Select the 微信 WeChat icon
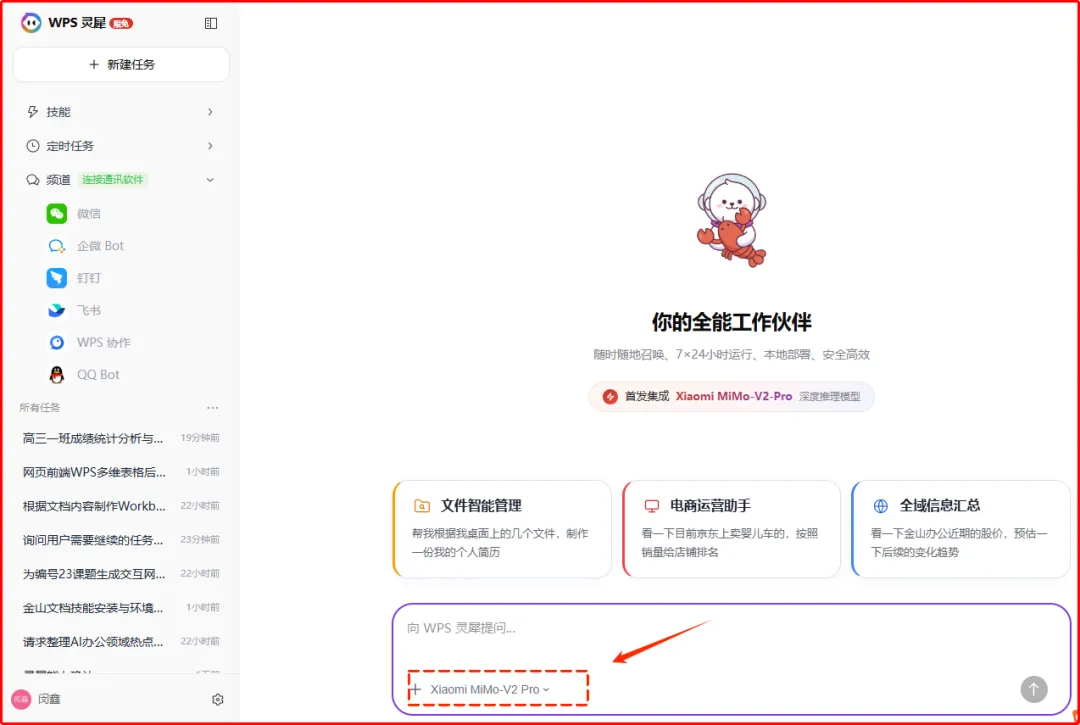This screenshot has width=1080, height=725. pos(56,213)
